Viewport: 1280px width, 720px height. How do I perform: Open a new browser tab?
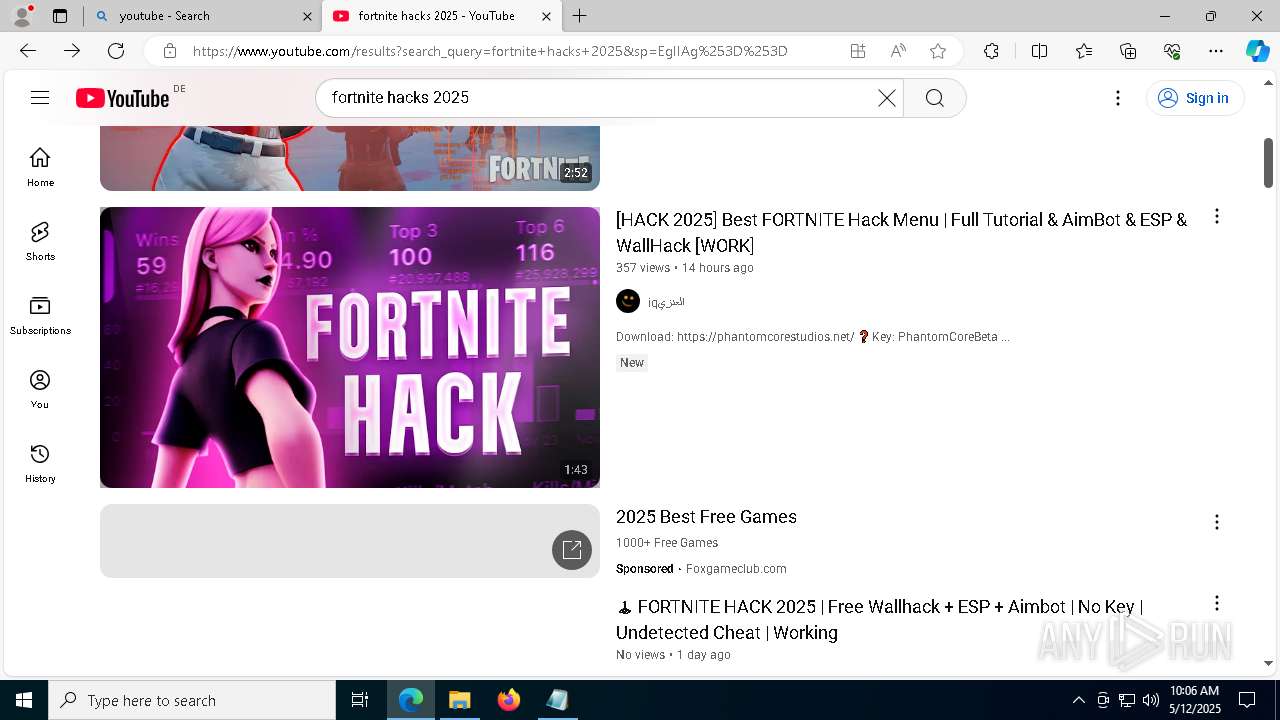pos(580,16)
